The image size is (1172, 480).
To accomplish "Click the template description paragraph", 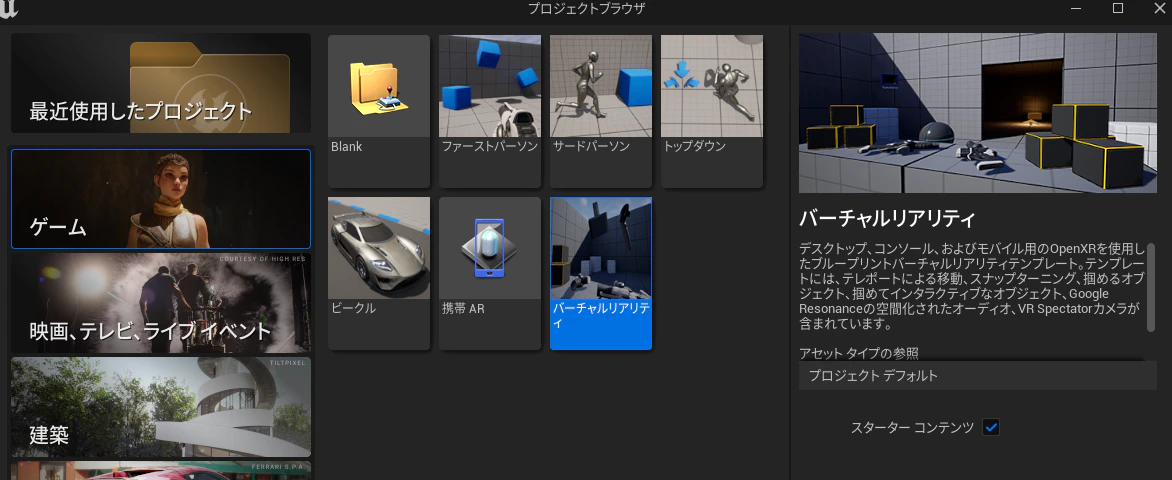I will click(x=971, y=286).
